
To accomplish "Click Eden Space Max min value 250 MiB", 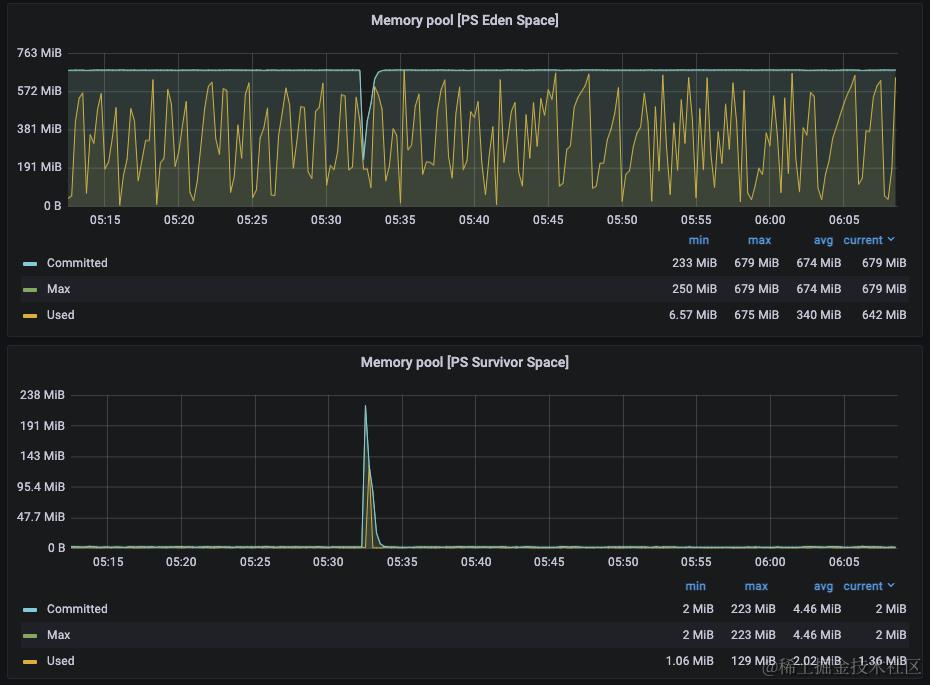I will (694, 289).
